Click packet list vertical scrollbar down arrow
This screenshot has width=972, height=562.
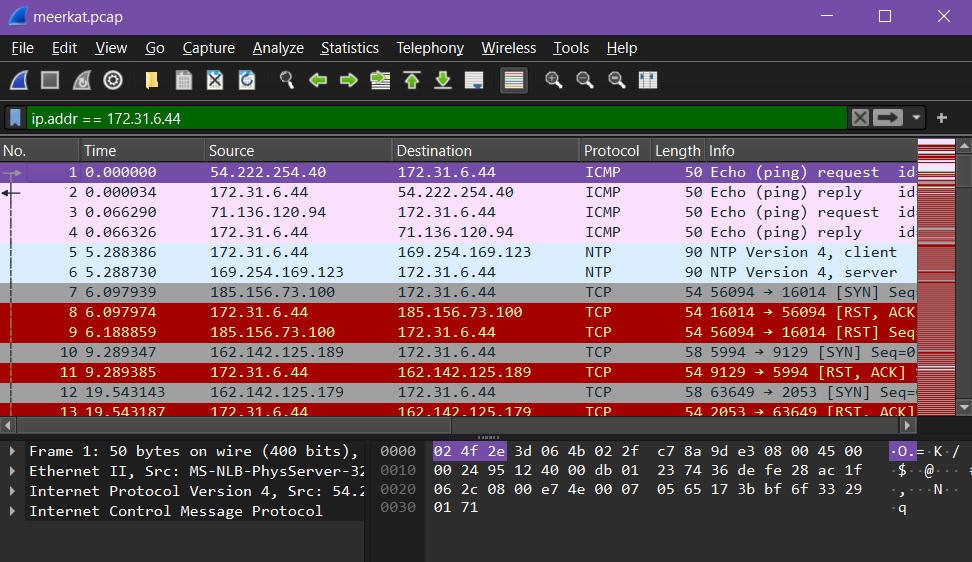963,407
